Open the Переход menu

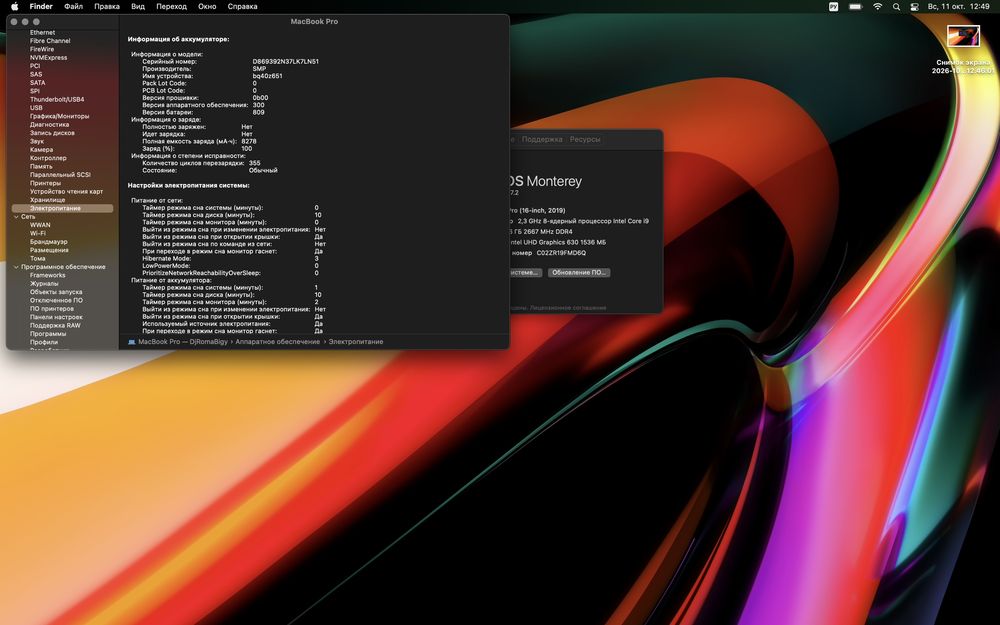click(172, 6)
